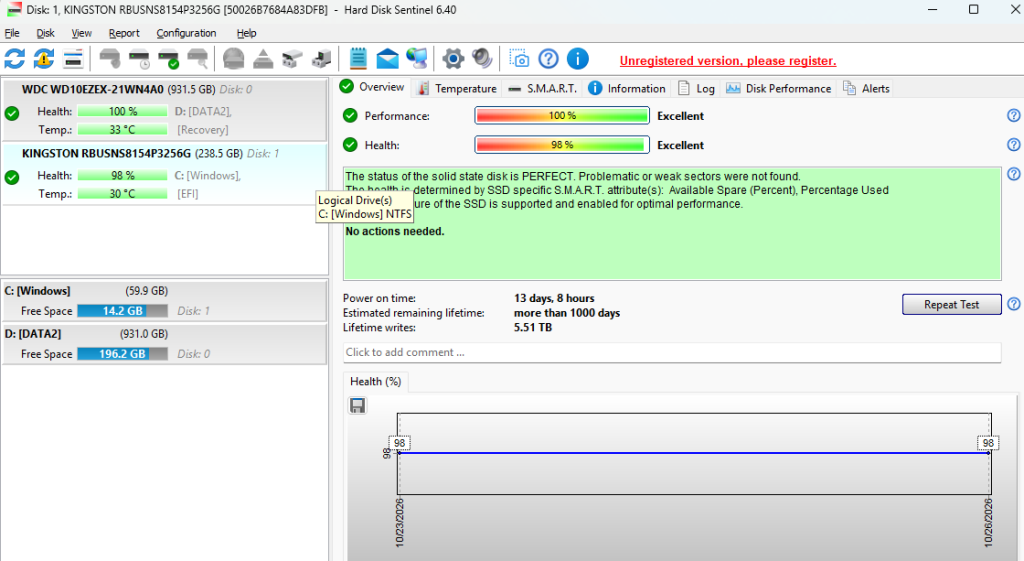Screen dimensions: 1024x561
Task: Open the File menu
Action: coord(12,33)
